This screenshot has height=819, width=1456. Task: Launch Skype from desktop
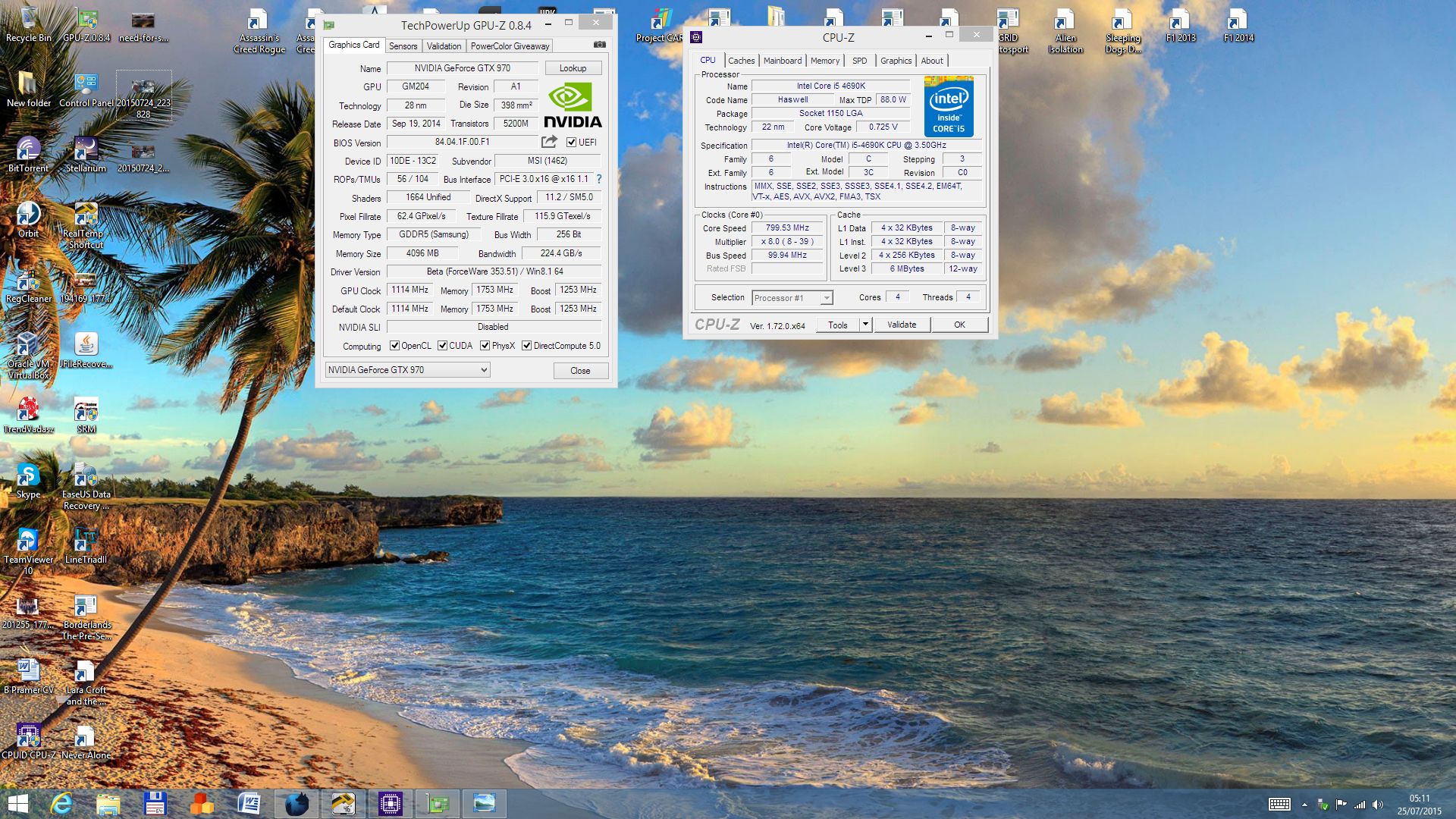tap(28, 481)
